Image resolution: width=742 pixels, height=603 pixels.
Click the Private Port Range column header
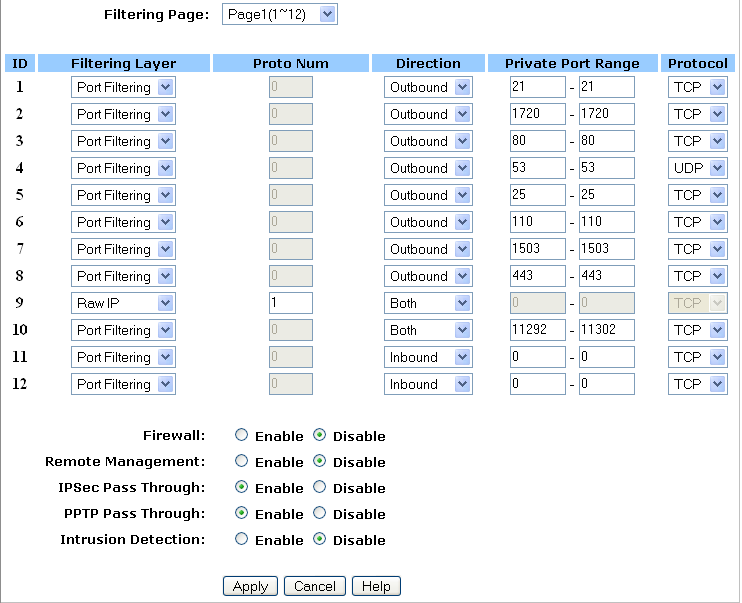(x=573, y=63)
